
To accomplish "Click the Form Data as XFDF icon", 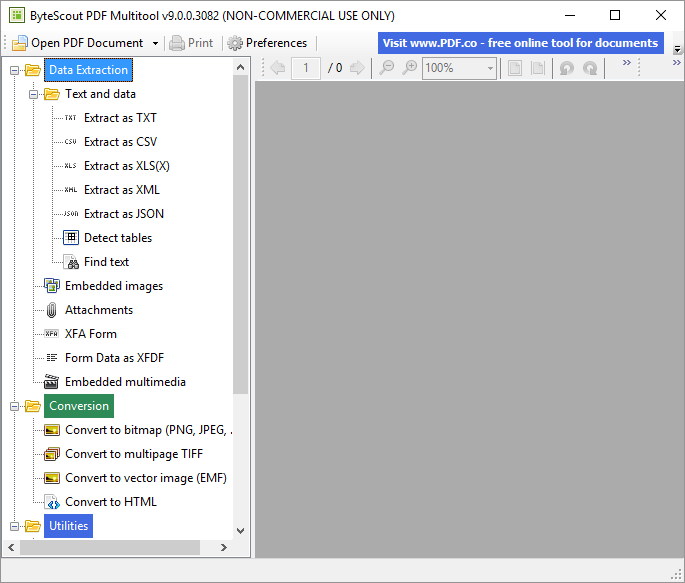I will coord(52,358).
